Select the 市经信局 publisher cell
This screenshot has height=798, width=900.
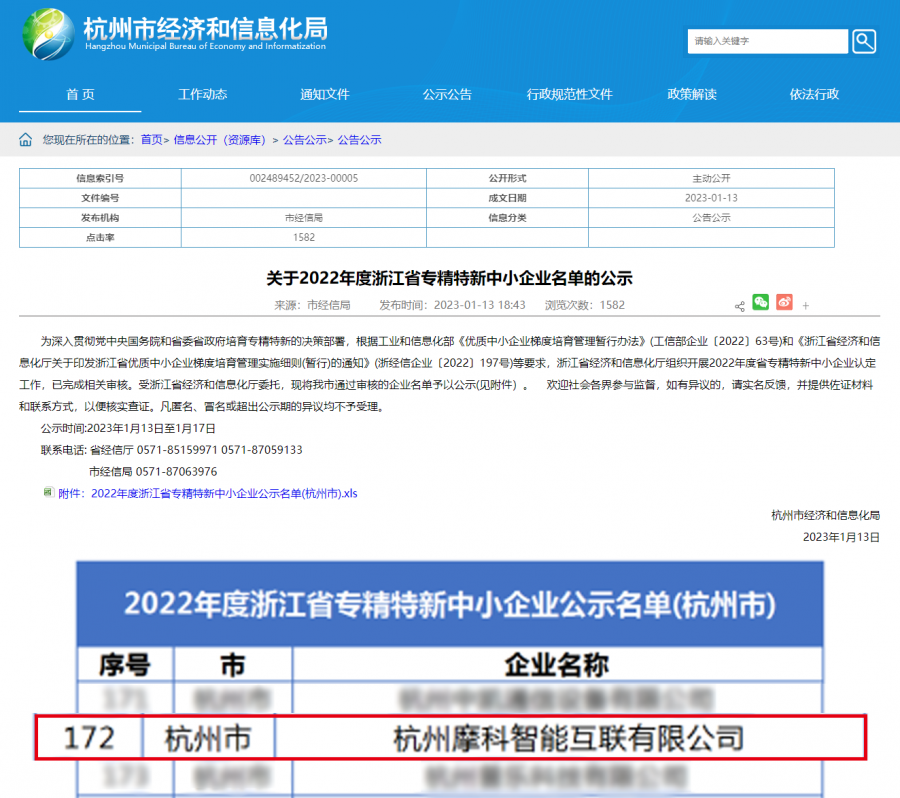(x=304, y=218)
